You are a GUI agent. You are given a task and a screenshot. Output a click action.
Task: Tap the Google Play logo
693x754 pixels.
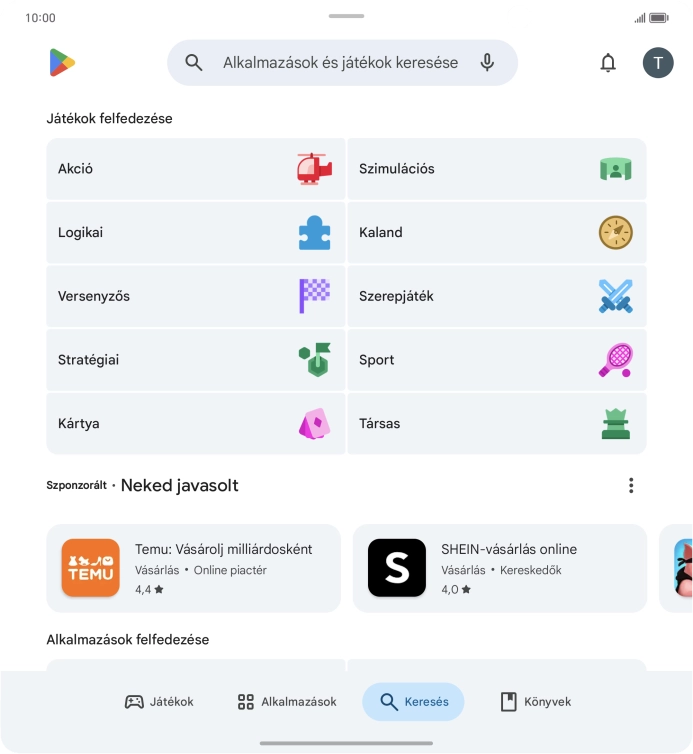[62, 63]
